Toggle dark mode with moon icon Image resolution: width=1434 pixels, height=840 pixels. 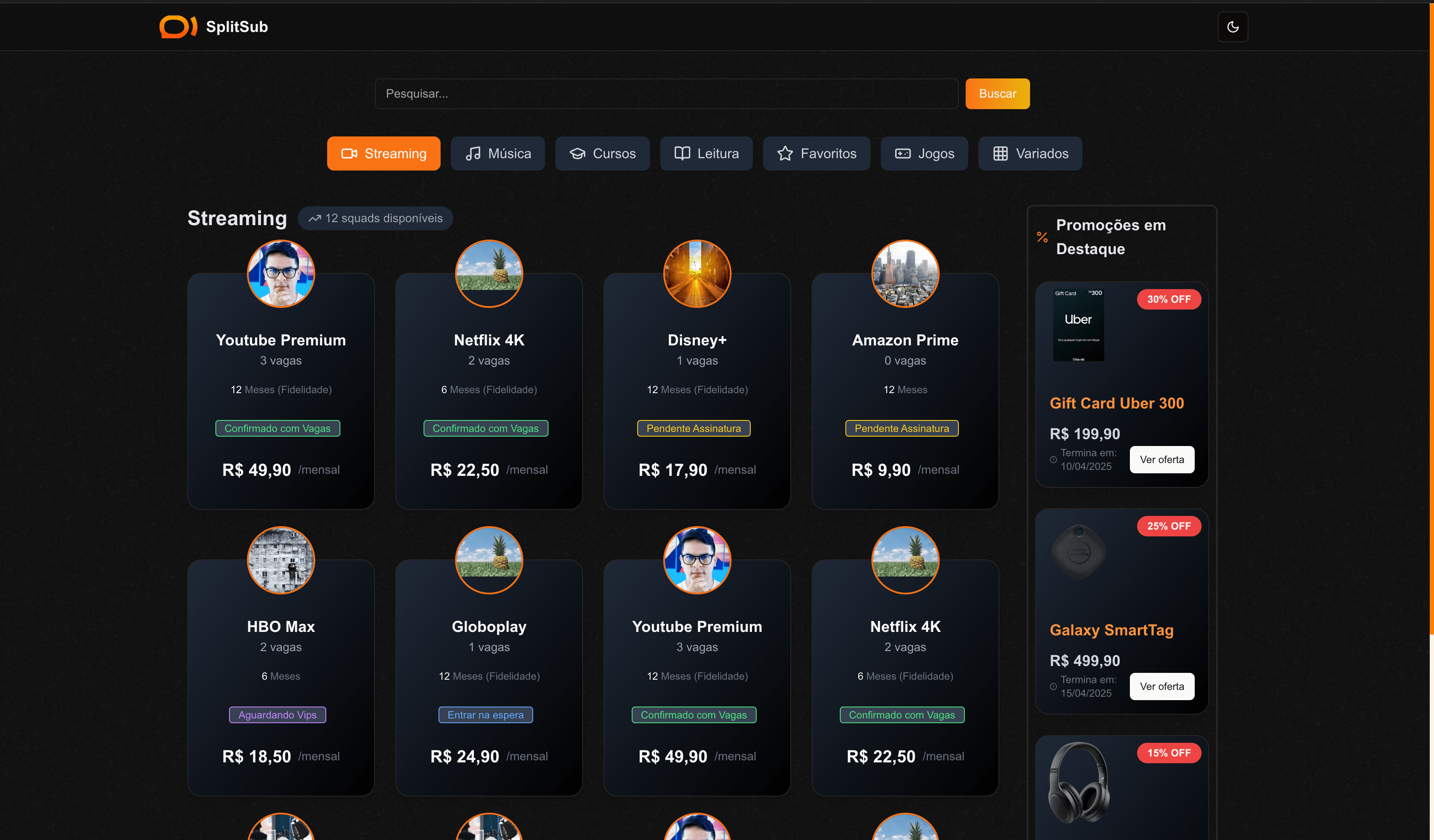(x=1232, y=27)
